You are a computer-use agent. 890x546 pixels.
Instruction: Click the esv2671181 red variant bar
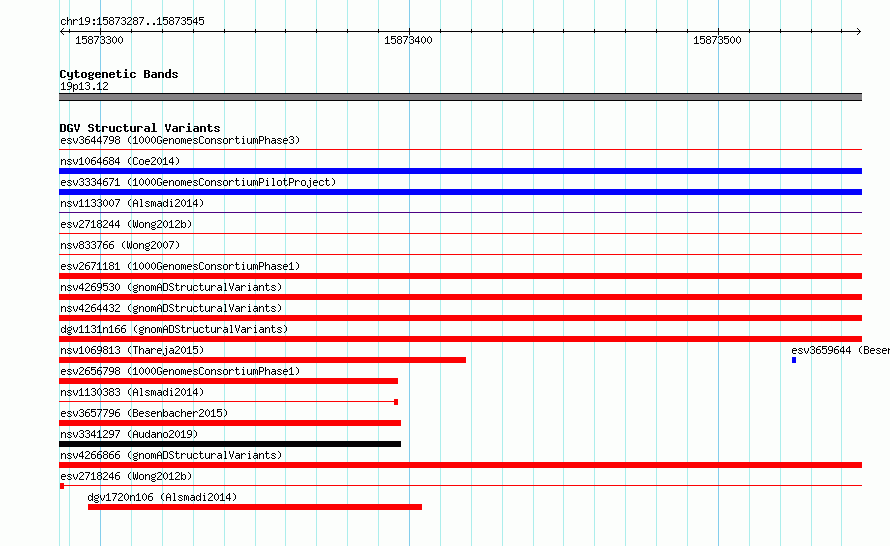(x=460, y=276)
